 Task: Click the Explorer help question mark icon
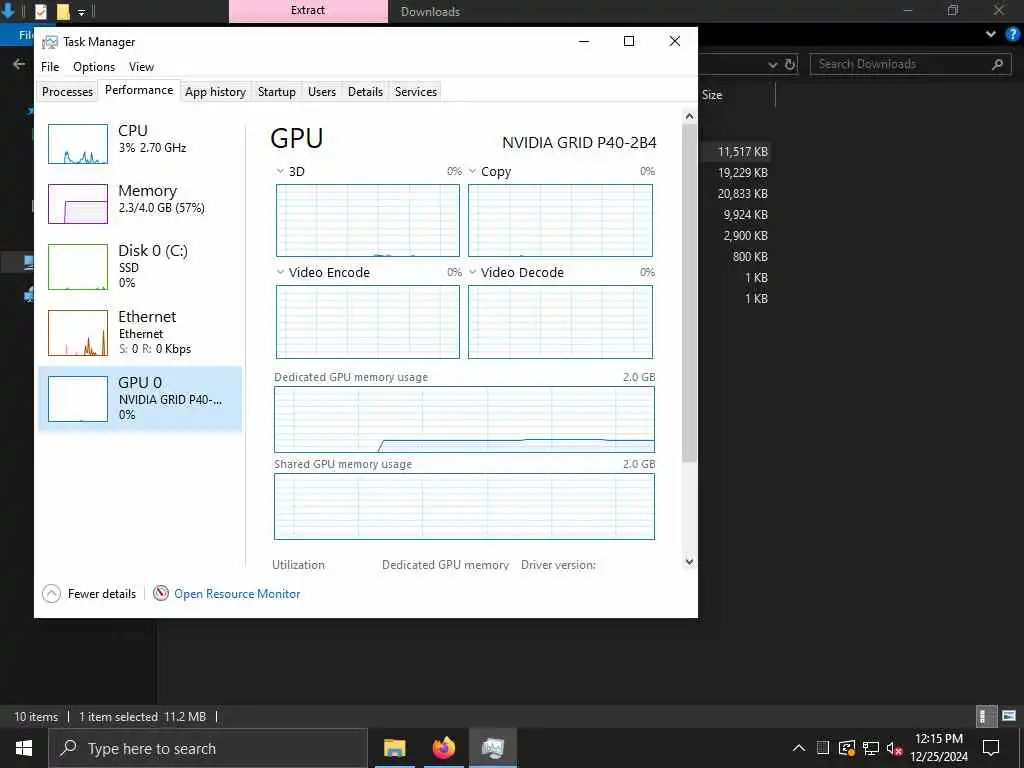(x=1012, y=34)
